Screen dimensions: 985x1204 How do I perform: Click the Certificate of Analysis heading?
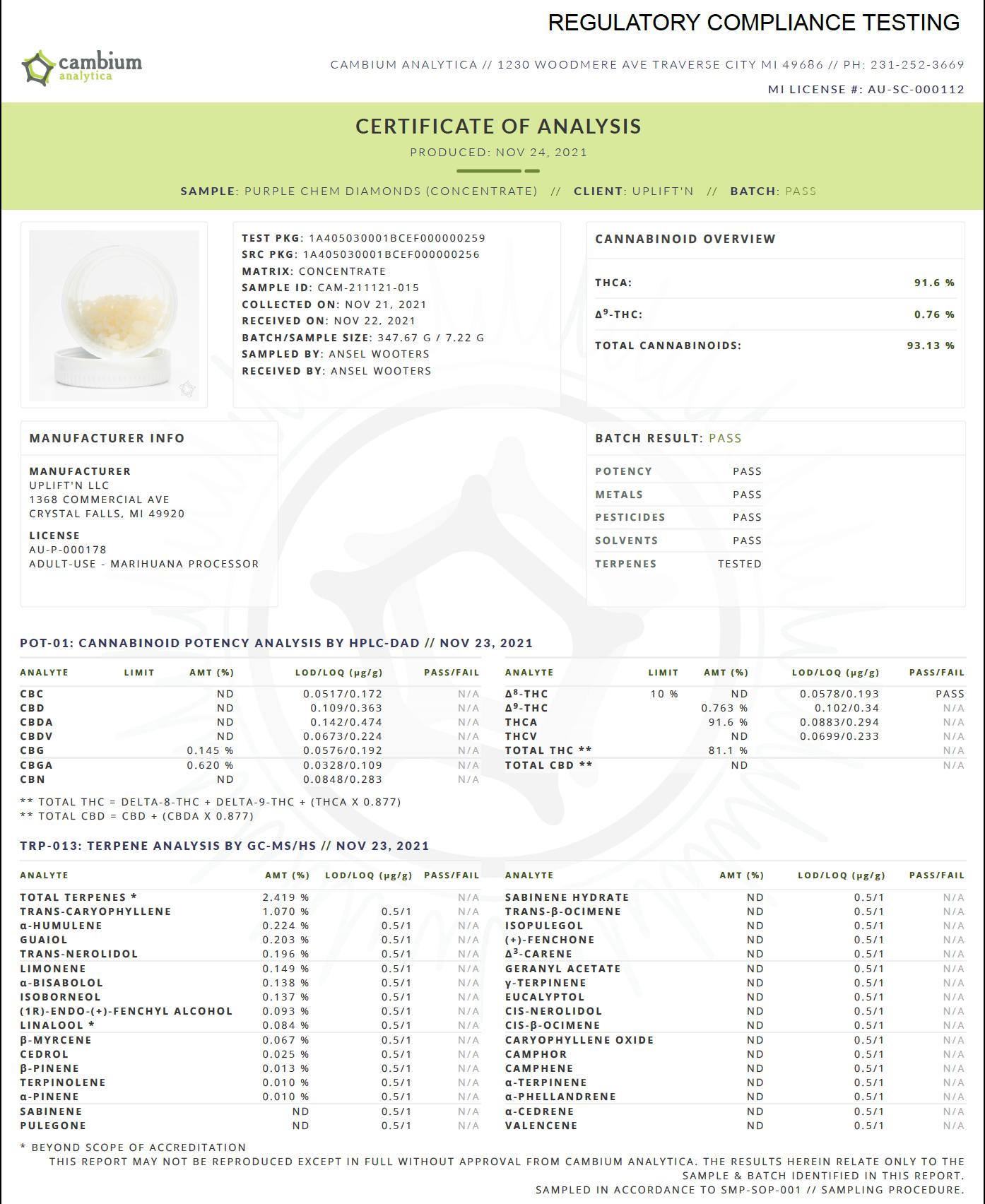(x=498, y=126)
